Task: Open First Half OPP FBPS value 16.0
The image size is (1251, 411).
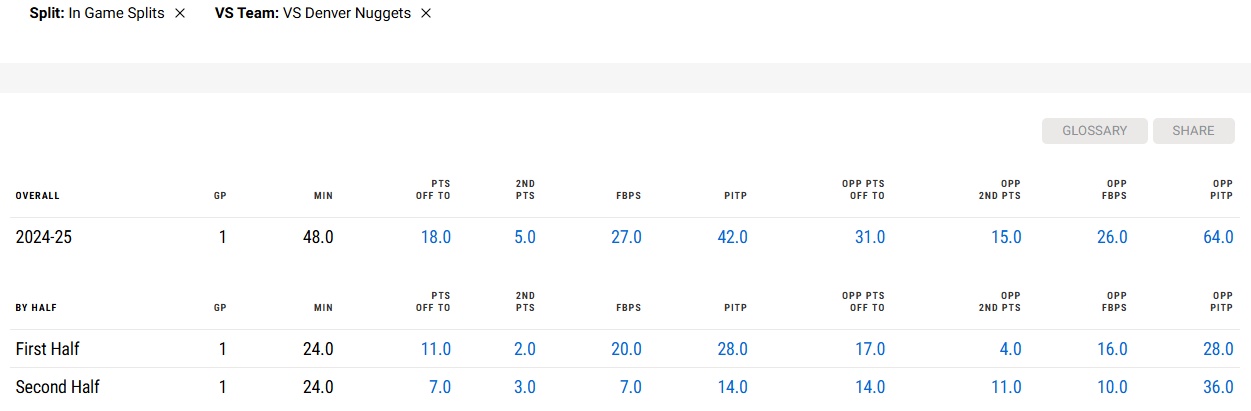Action: (x=1112, y=349)
